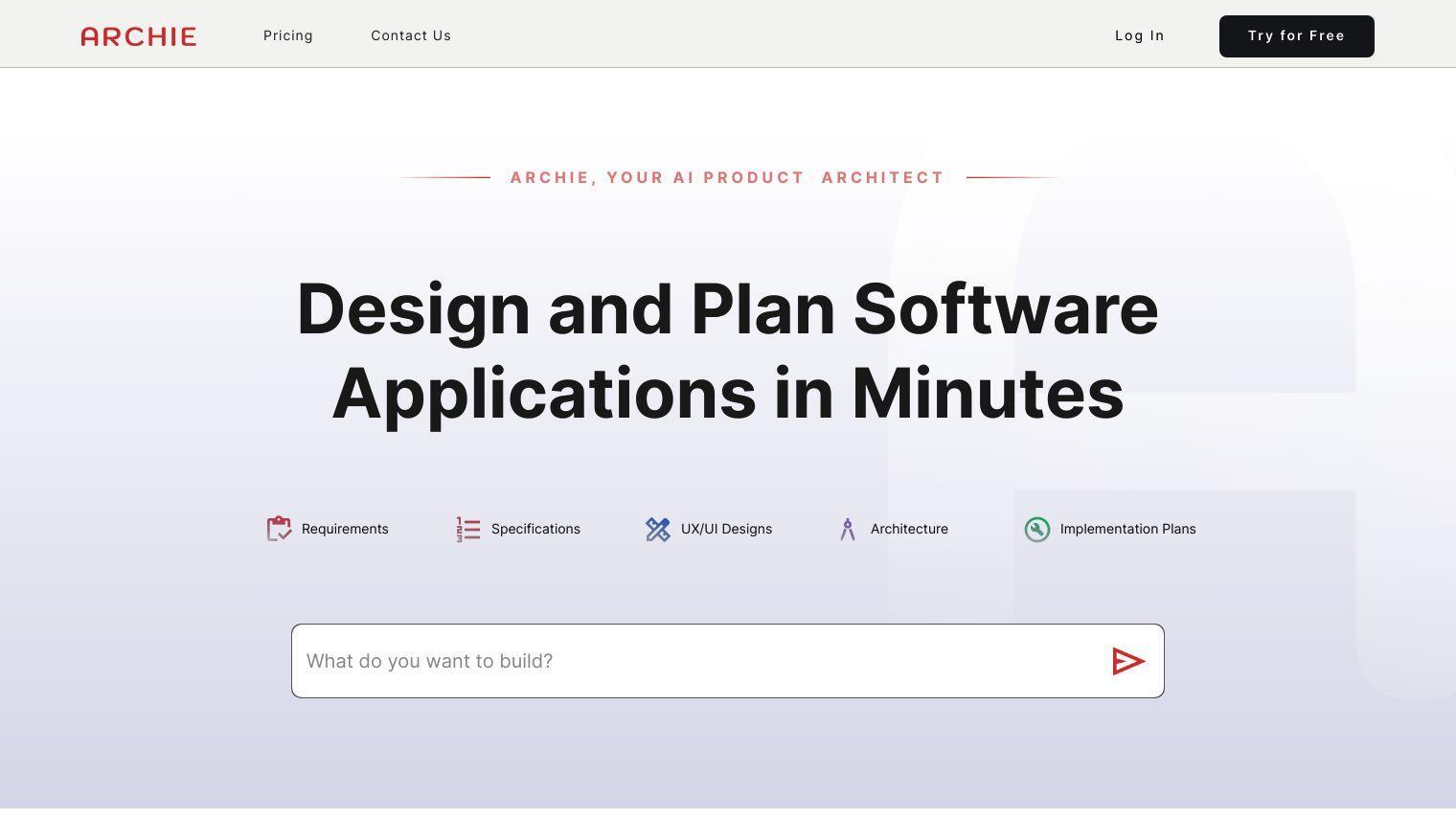
Task: Click the 'Specifications' label
Action: coord(535,529)
